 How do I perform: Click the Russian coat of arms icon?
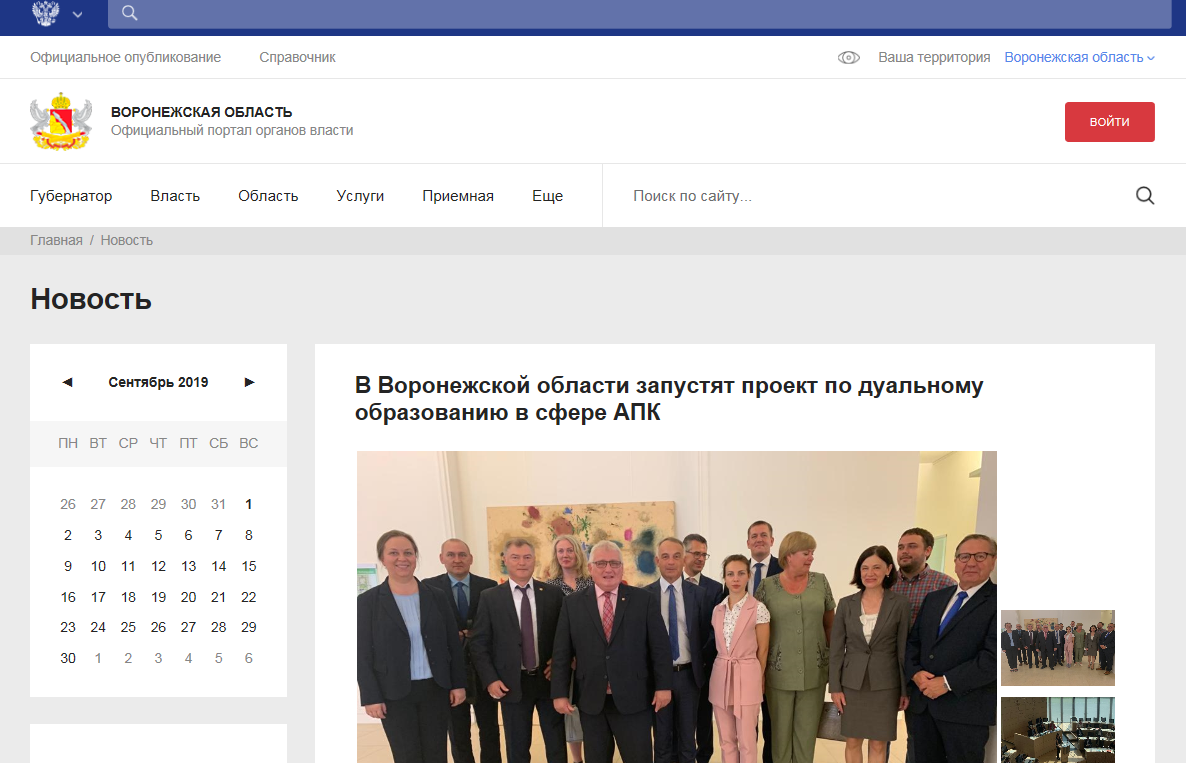pos(46,13)
